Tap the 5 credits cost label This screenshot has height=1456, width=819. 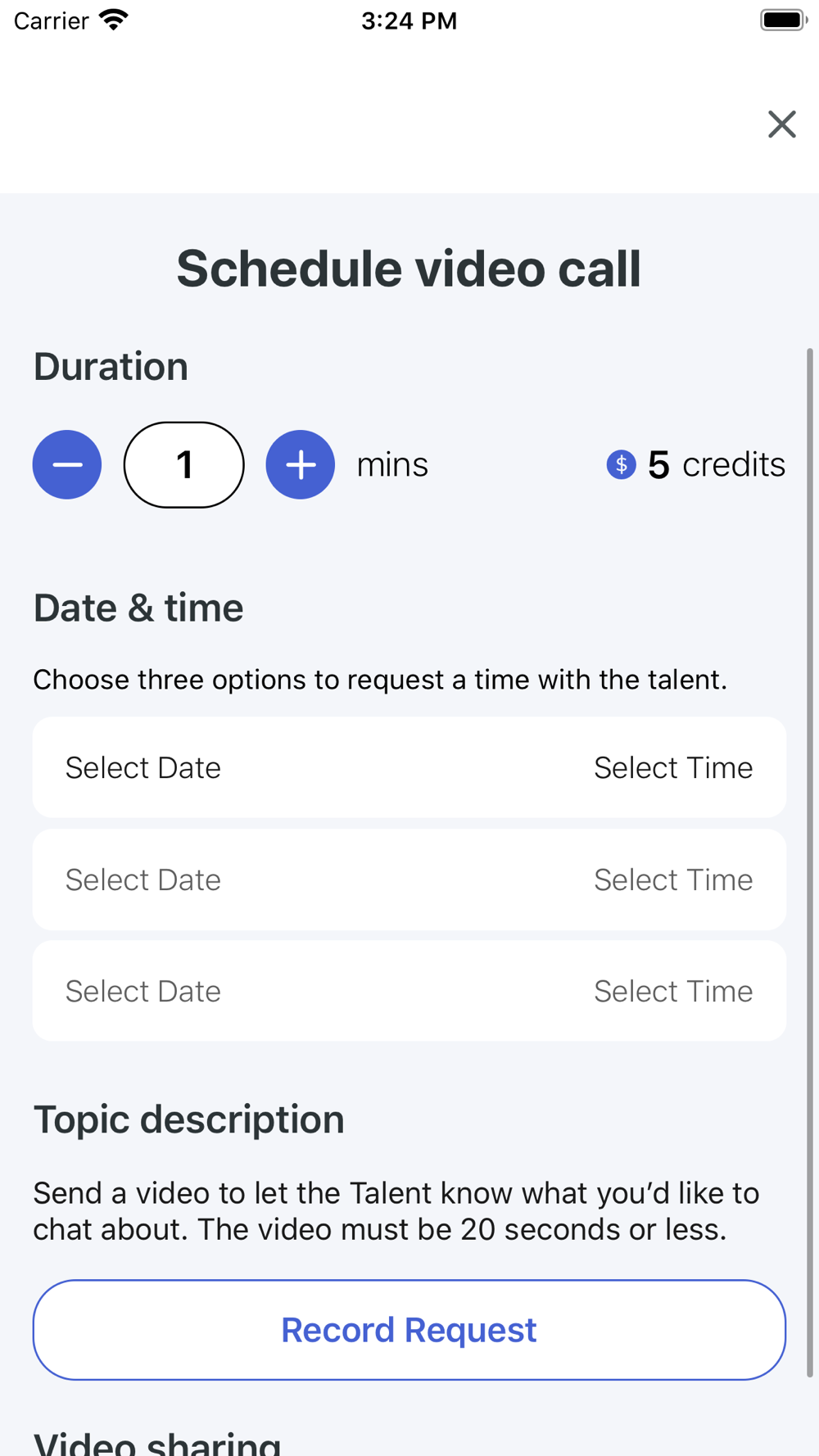point(717,464)
